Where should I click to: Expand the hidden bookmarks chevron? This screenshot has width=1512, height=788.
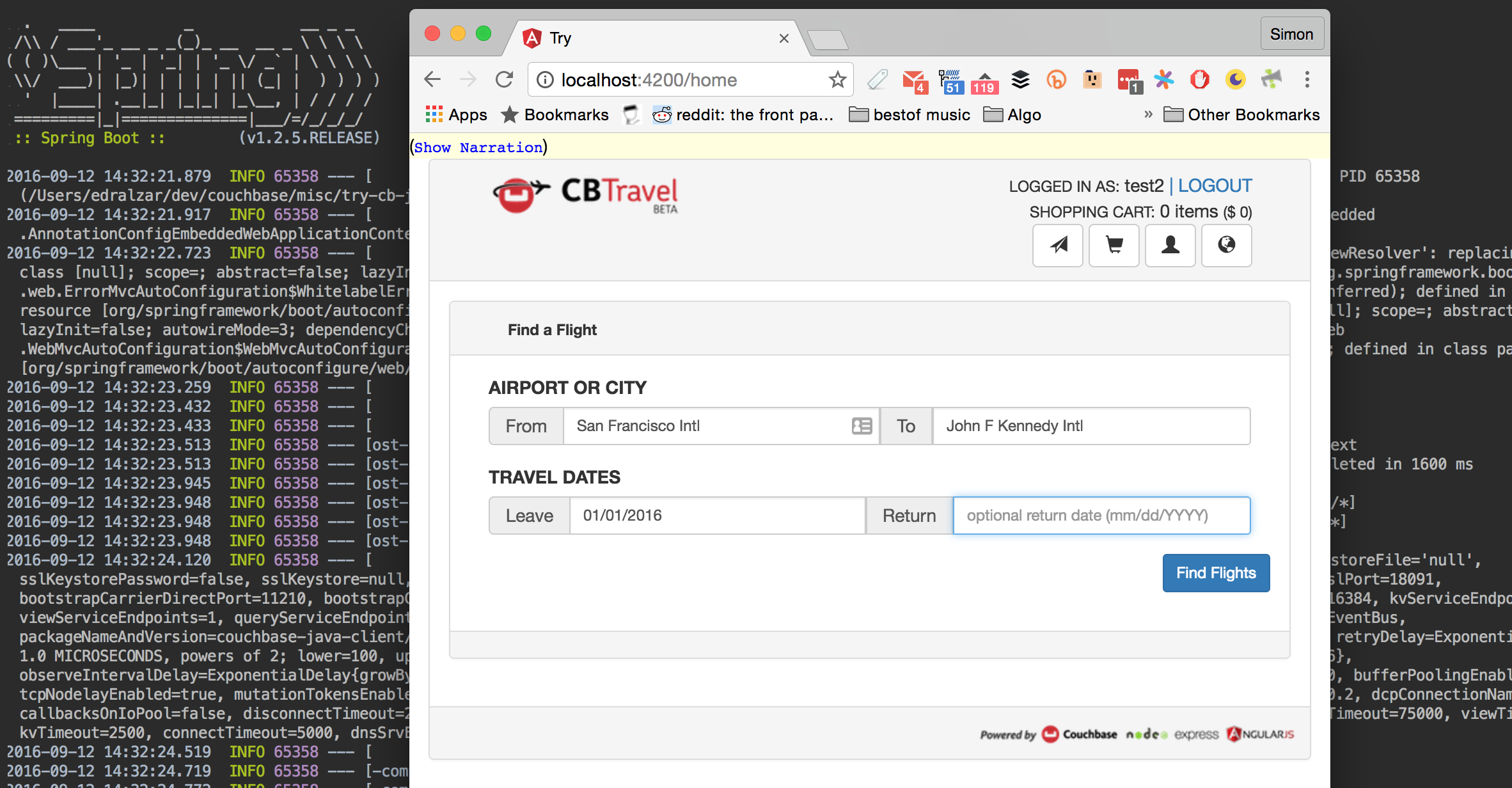point(1148,114)
